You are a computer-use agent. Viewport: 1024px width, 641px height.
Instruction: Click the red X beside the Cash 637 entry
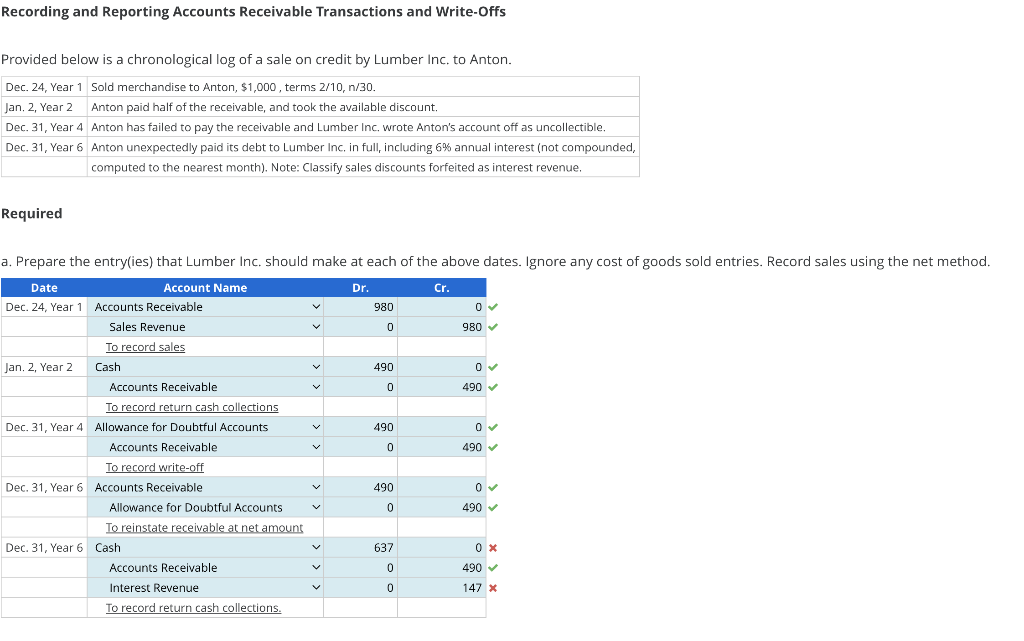click(x=491, y=547)
